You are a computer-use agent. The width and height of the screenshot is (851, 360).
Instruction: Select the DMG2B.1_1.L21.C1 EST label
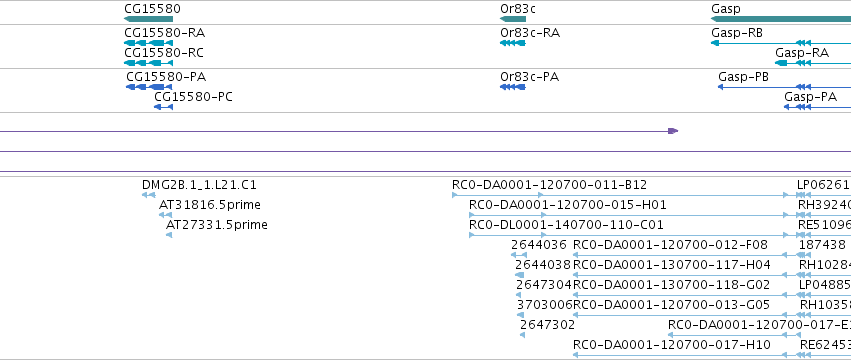199,185
